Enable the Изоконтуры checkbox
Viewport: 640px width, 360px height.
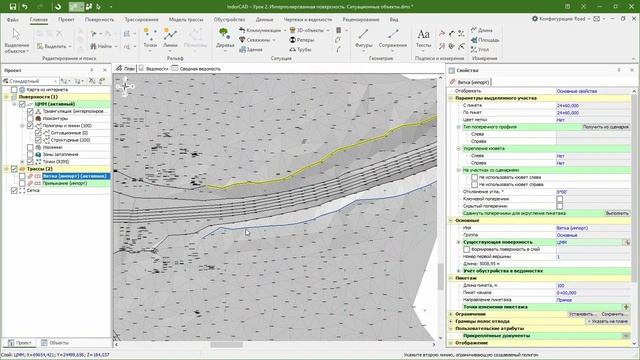(30, 118)
